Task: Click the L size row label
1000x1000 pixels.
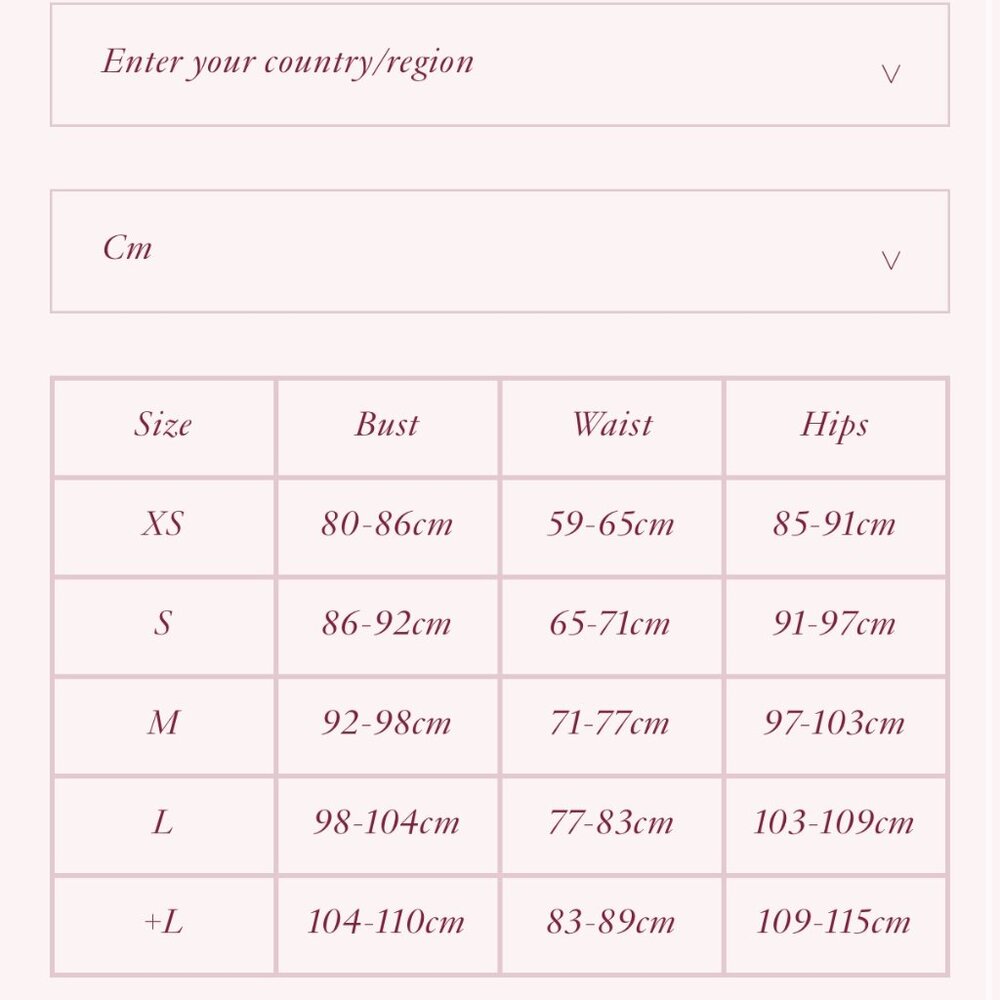Action: click(x=163, y=823)
